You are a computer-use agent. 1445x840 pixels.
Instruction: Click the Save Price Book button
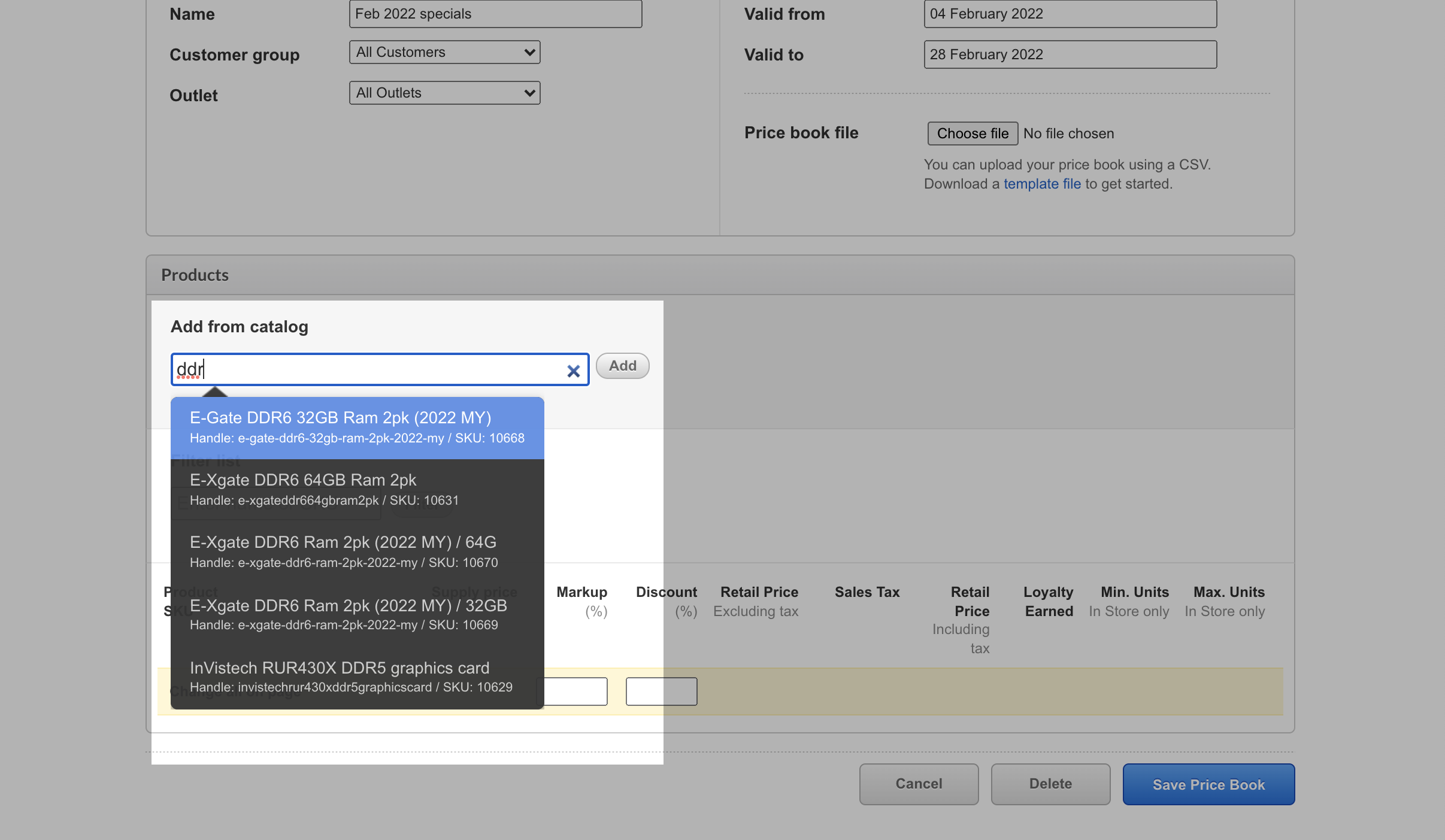pos(1208,784)
